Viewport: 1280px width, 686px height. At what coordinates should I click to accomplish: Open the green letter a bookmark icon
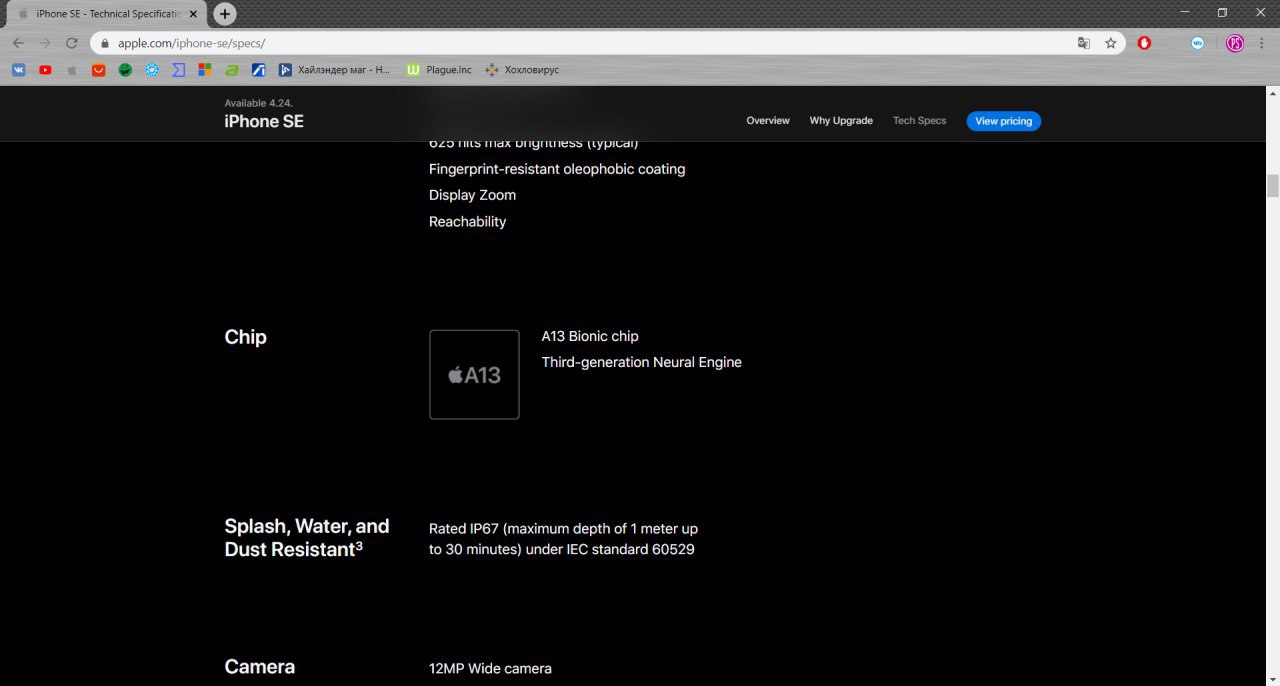[x=231, y=70]
